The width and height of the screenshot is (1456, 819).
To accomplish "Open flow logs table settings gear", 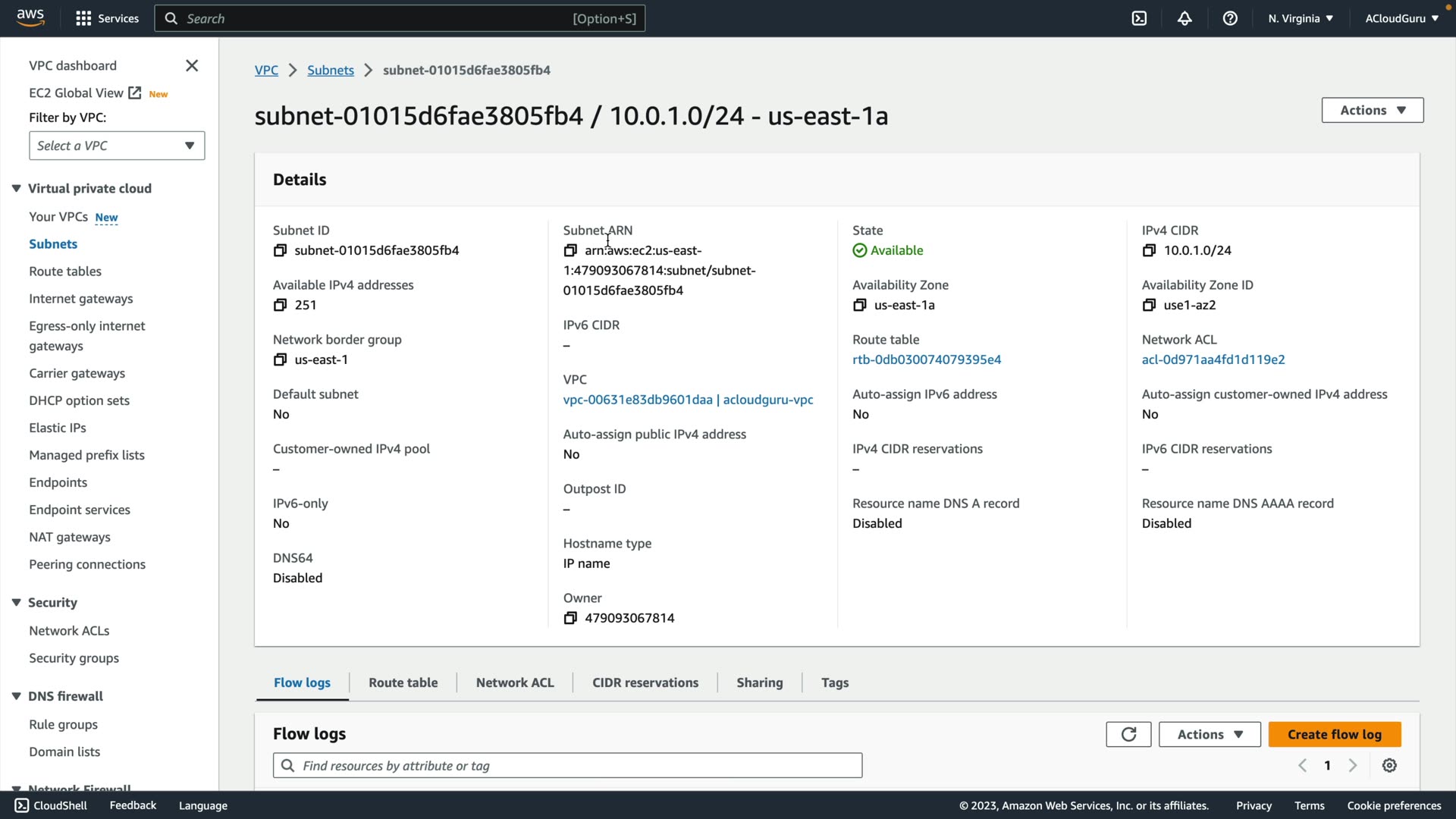I will click(x=1389, y=765).
